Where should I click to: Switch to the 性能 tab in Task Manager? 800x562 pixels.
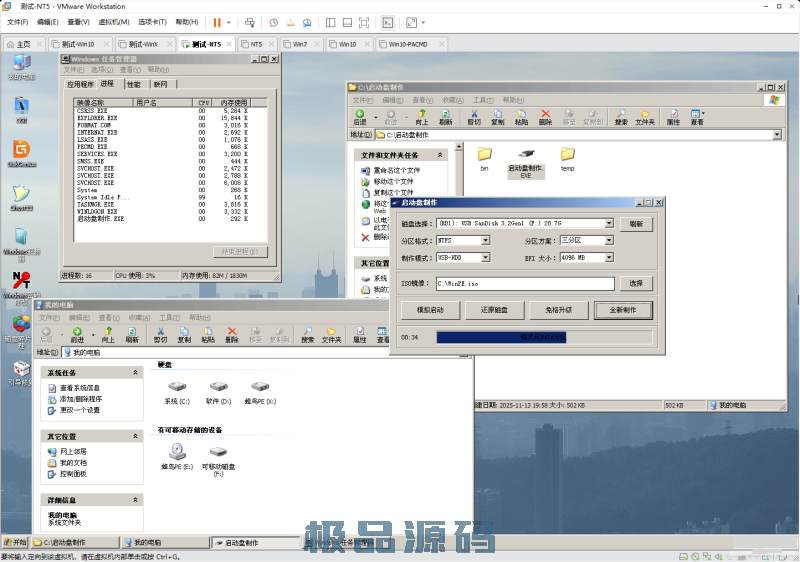(133, 84)
